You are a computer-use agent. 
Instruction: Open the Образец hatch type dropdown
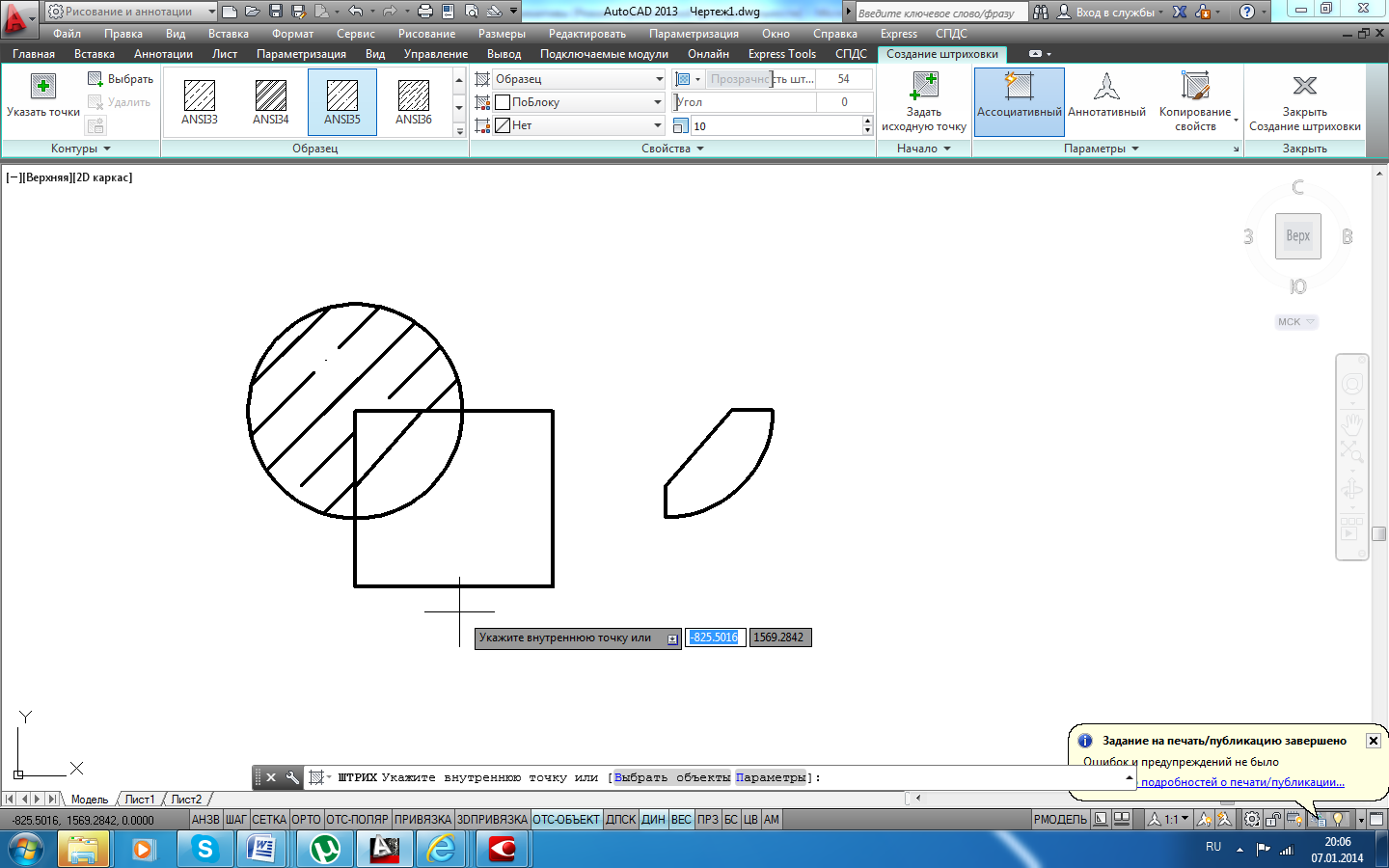(659, 79)
